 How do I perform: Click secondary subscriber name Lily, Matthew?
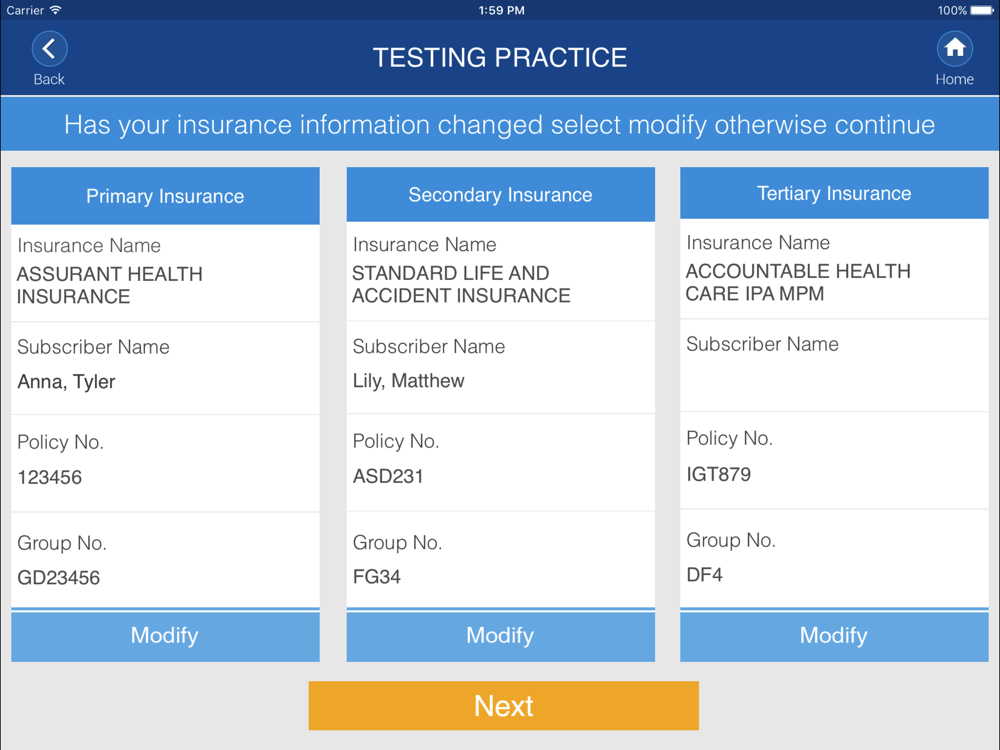pos(408,381)
